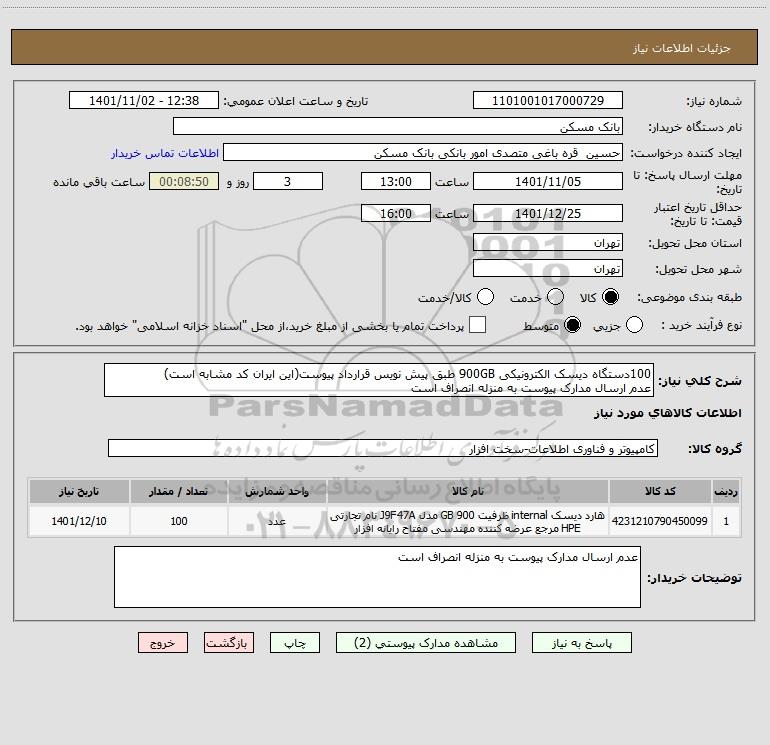Screen dimensions: 770x745
Task: Click the تعداد / مقدار column header
Action: point(179,492)
